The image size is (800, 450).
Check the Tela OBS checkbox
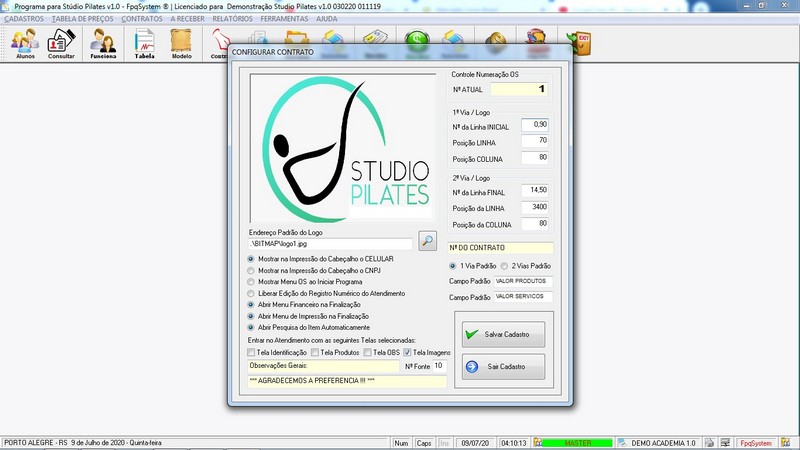coord(367,353)
